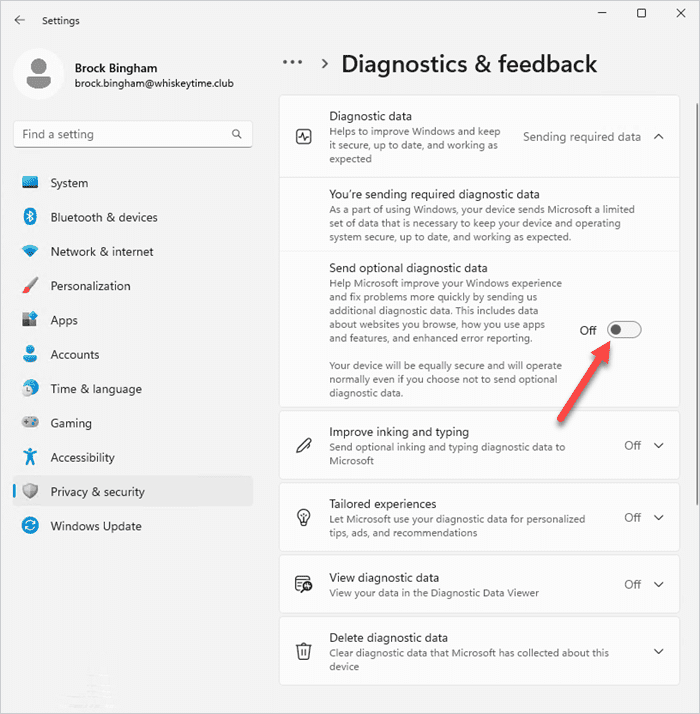Click Off status on Tailored experiences row

point(633,518)
